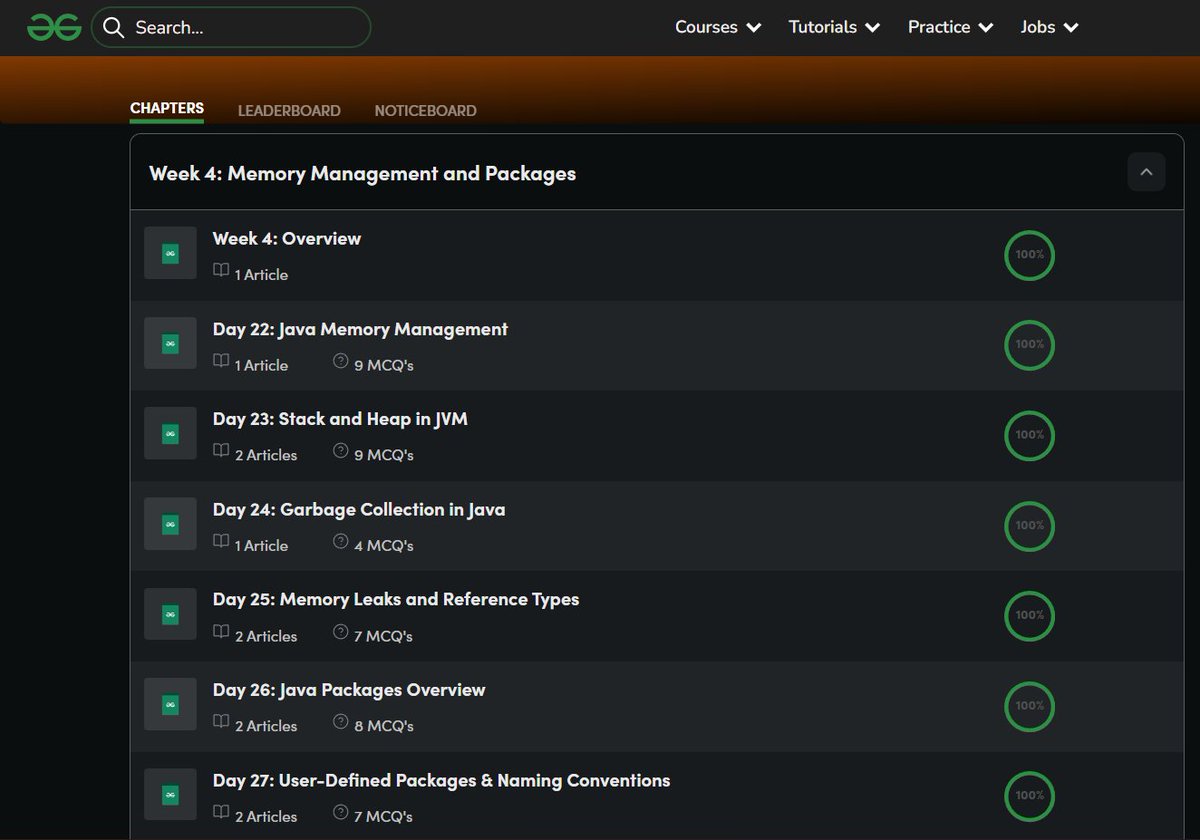This screenshot has width=1200, height=840.
Task: Click the Week 4: Memory Management and Packages heading
Action: point(362,173)
